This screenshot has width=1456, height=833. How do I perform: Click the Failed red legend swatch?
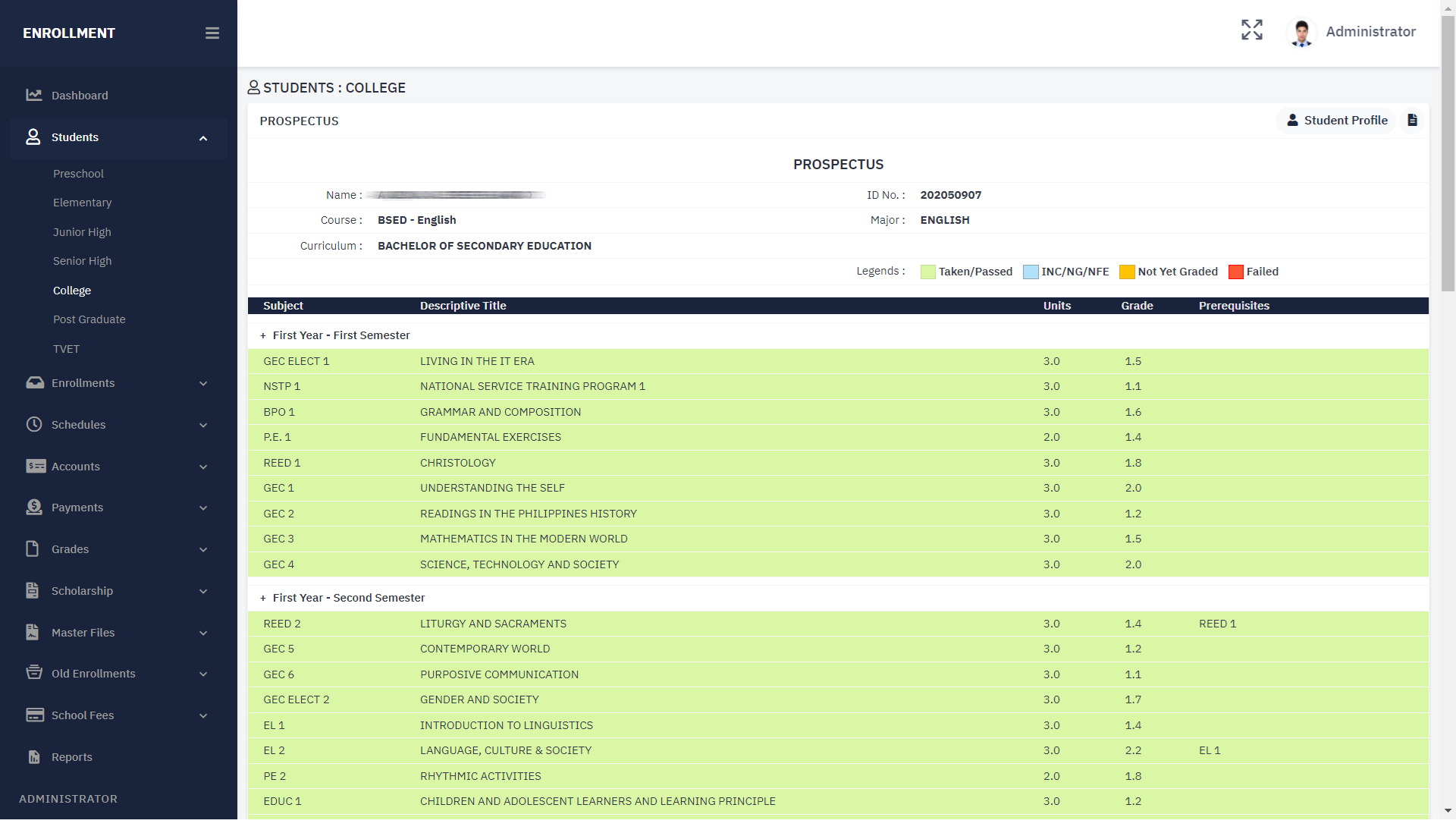[x=1235, y=272]
